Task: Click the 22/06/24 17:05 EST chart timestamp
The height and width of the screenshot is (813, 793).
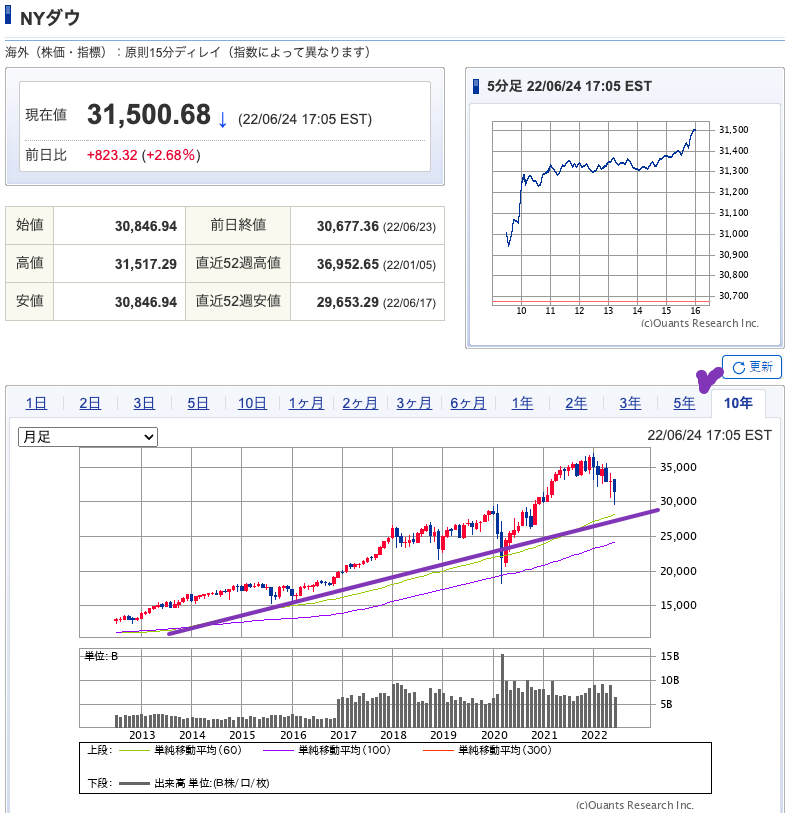Action: pos(709,435)
